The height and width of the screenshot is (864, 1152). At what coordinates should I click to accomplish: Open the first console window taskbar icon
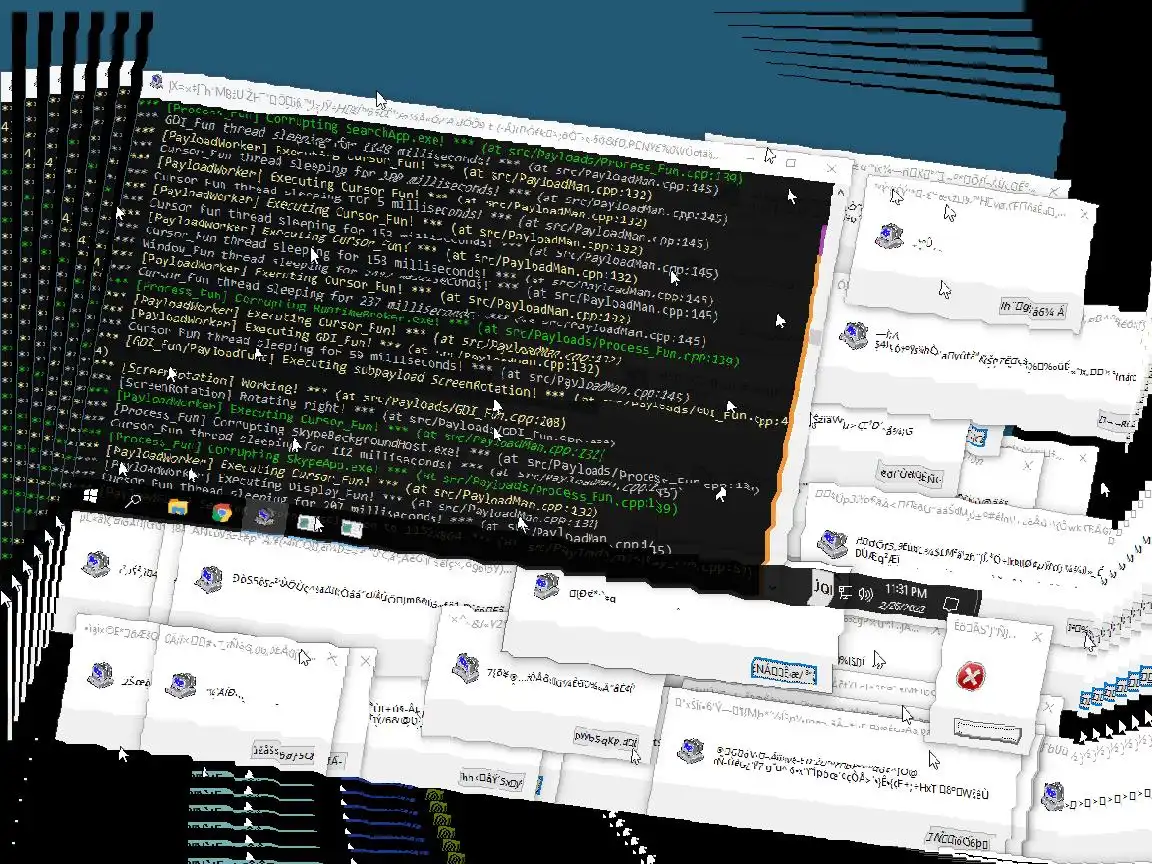coord(307,523)
